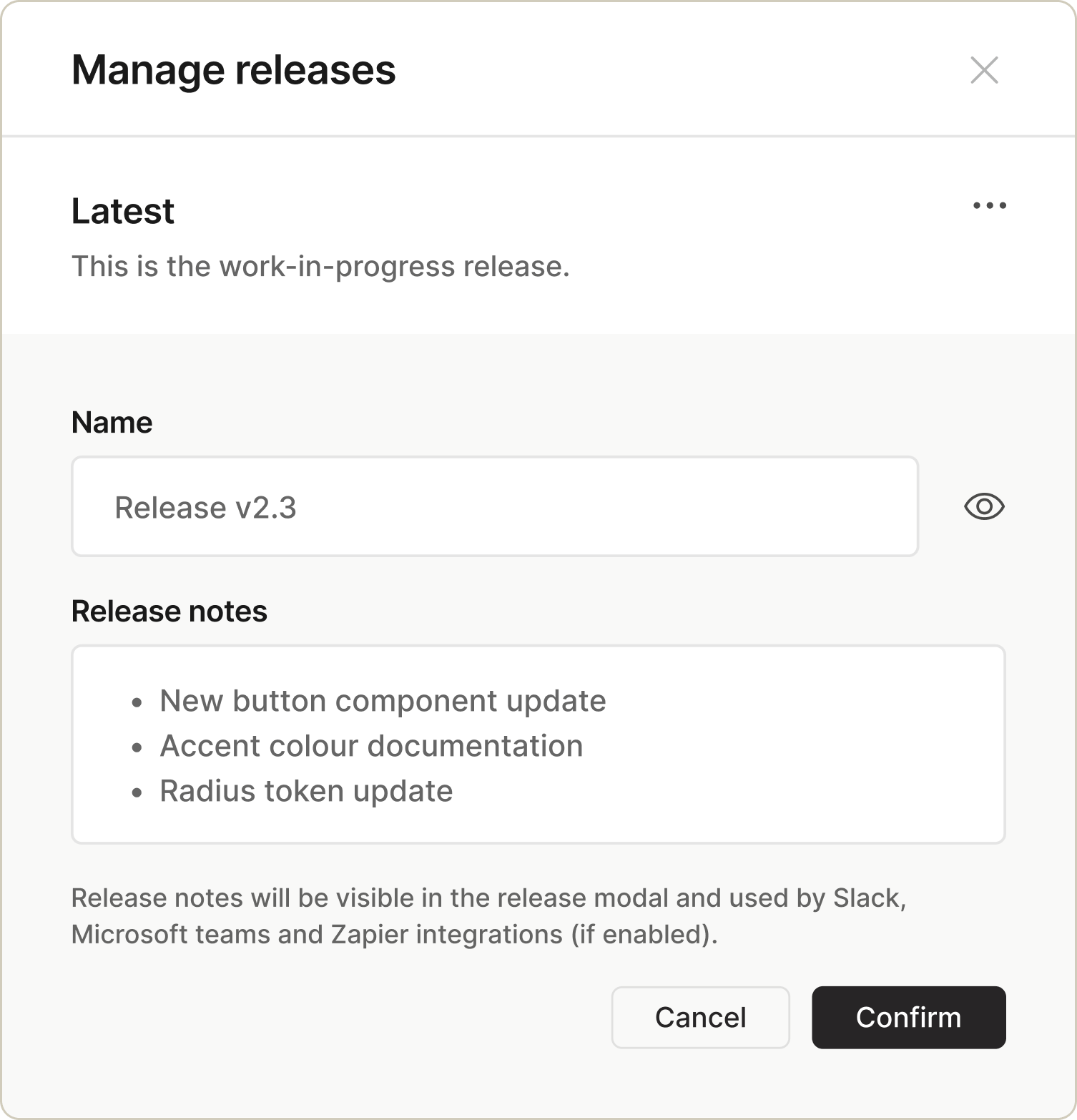Click the helper text line mentioning Zapier integrations
This screenshot has height=1120, width=1077.
[x=394, y=935]
